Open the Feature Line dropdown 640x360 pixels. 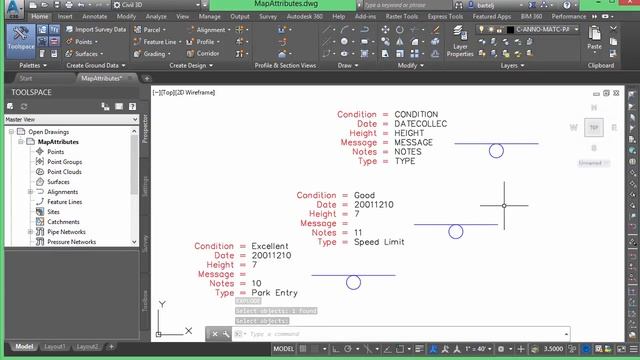(x=158, y=42)
